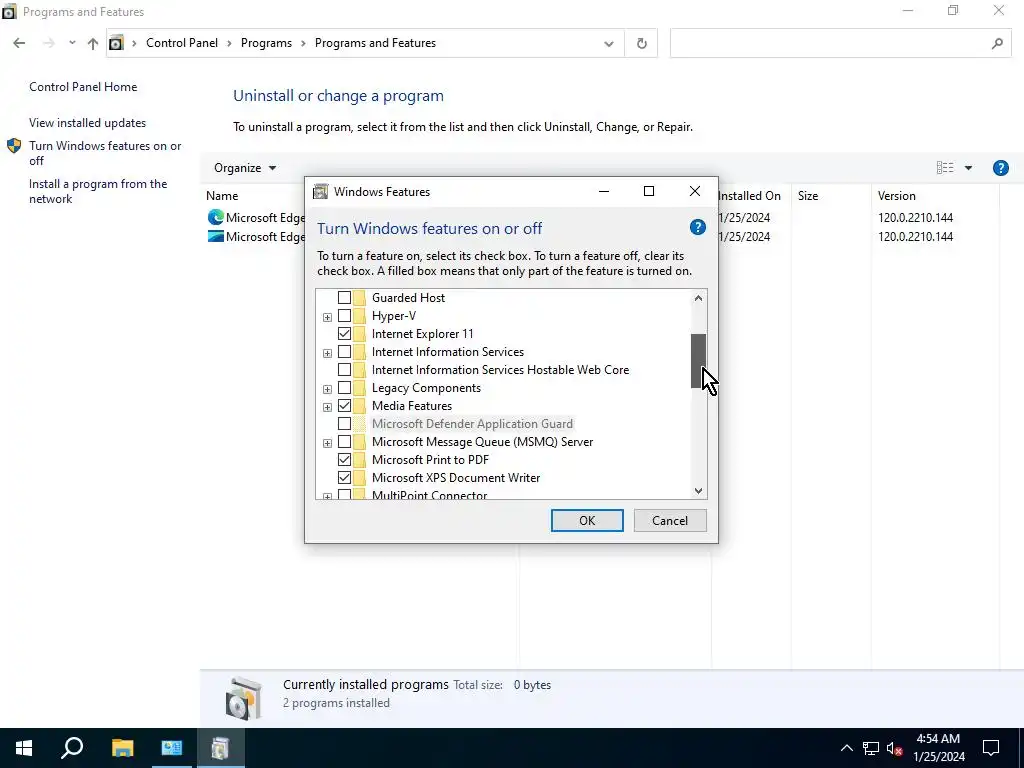1024x768 pixels.
Task: Open the Organize dropdown menu
Action: tap(245, 168)
